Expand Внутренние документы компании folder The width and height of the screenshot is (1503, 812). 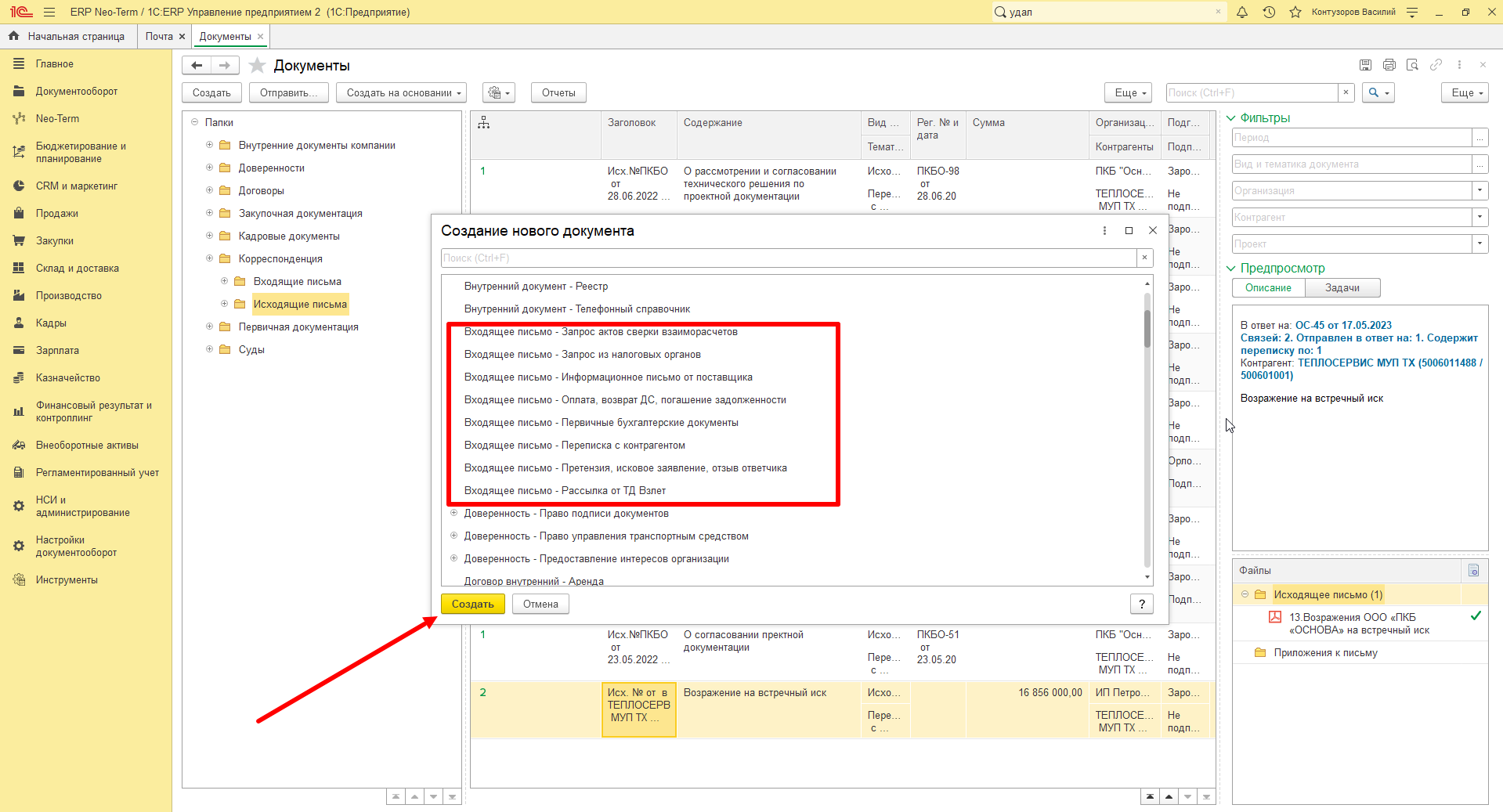(209, 145)
